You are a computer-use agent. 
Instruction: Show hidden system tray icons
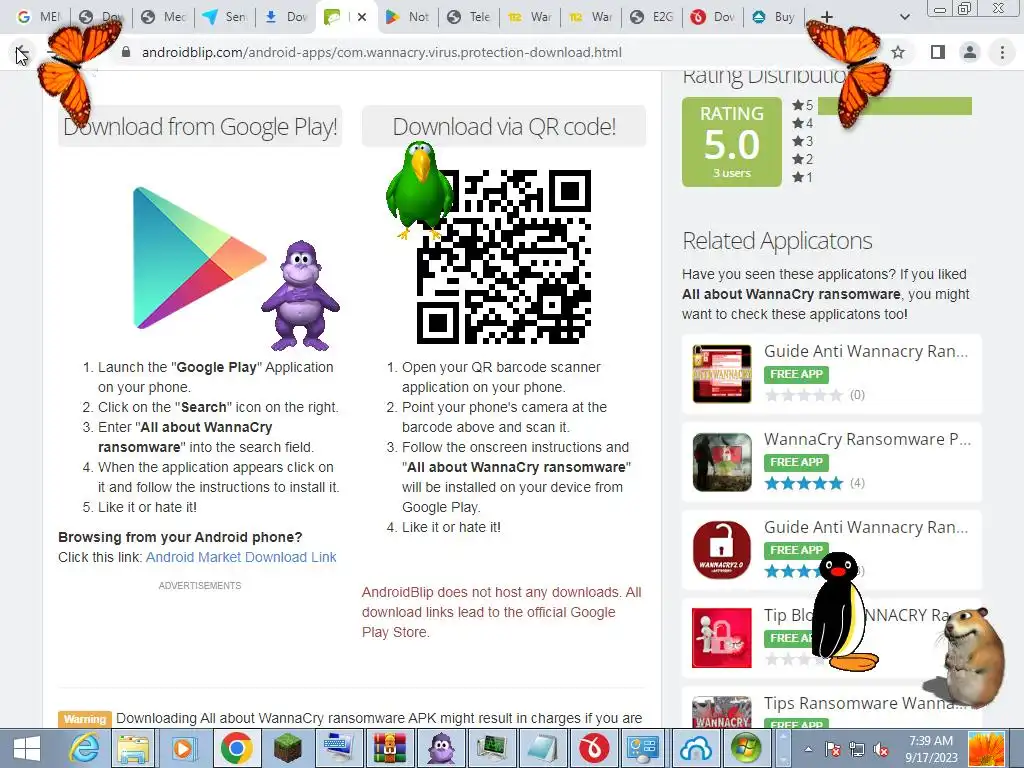point(808,749)
